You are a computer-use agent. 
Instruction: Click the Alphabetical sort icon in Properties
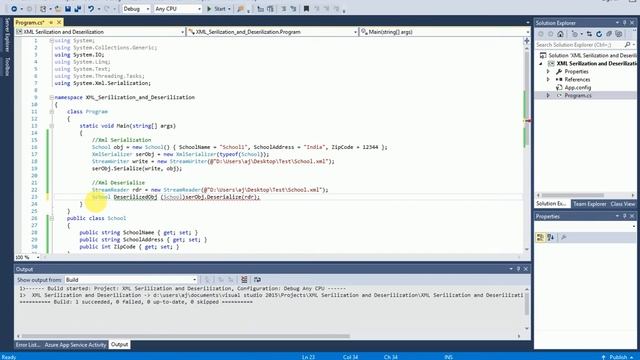tap(551, 237)
